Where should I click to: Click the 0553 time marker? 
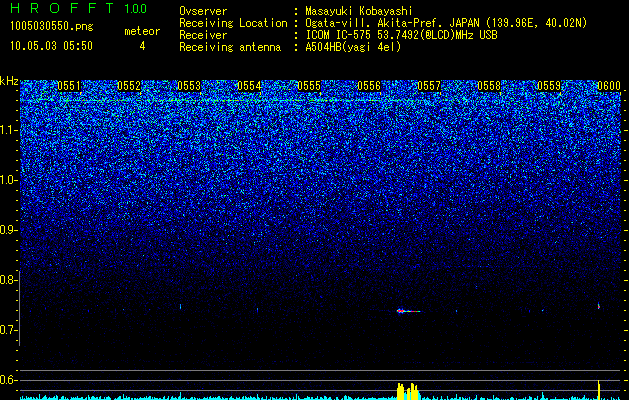point(189,86)
